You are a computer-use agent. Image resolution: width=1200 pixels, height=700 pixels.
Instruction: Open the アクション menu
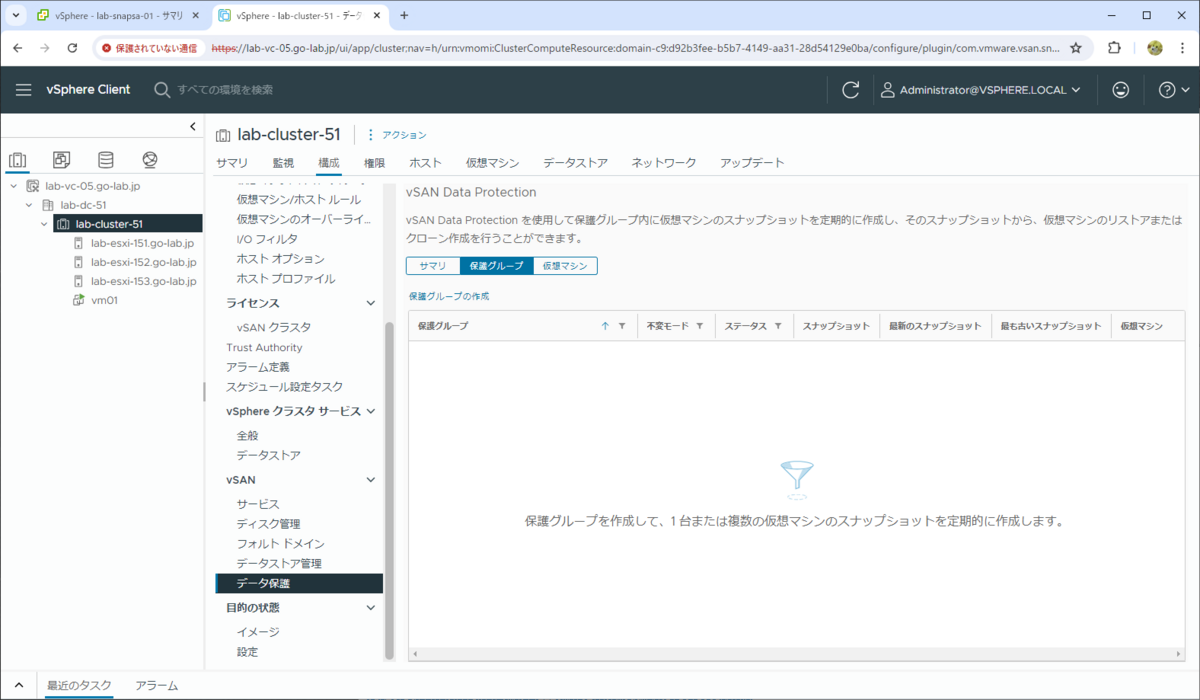pyautogui.click(x=396, y=135)
